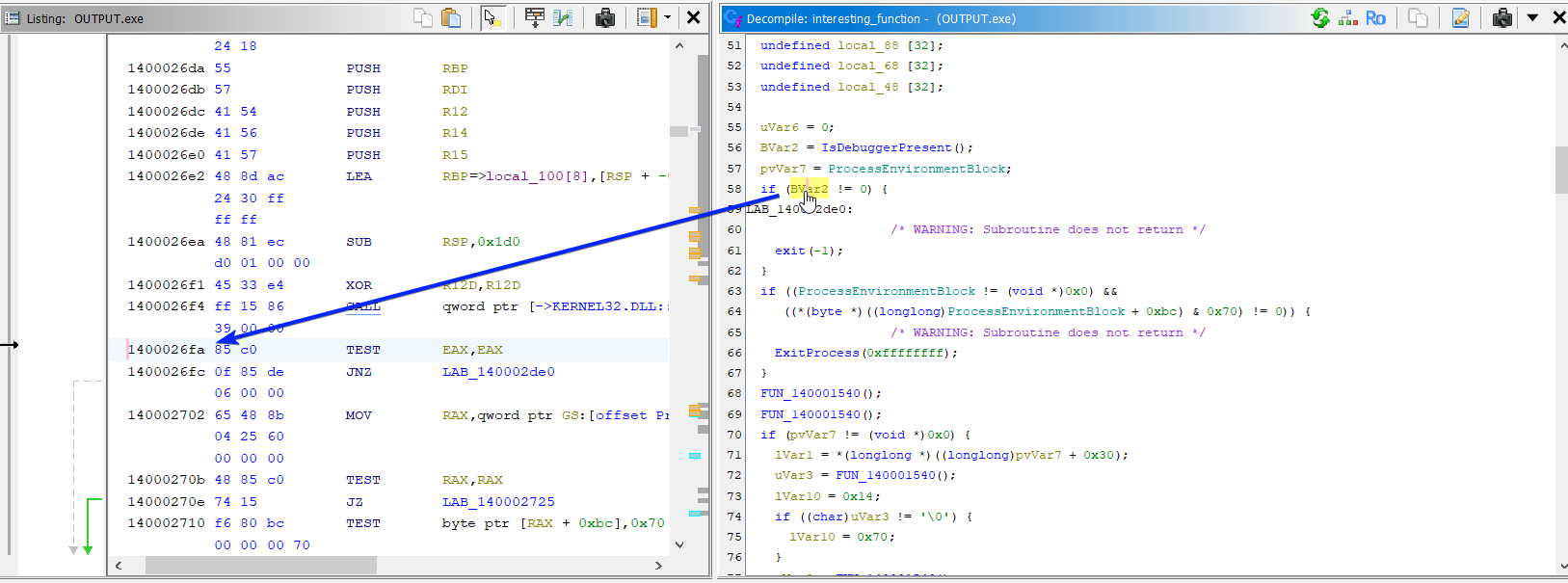Click the Listing horizontal scrollbar right arrow
Viewport: 1568px width, 583px height.
[x=659, y=566]
